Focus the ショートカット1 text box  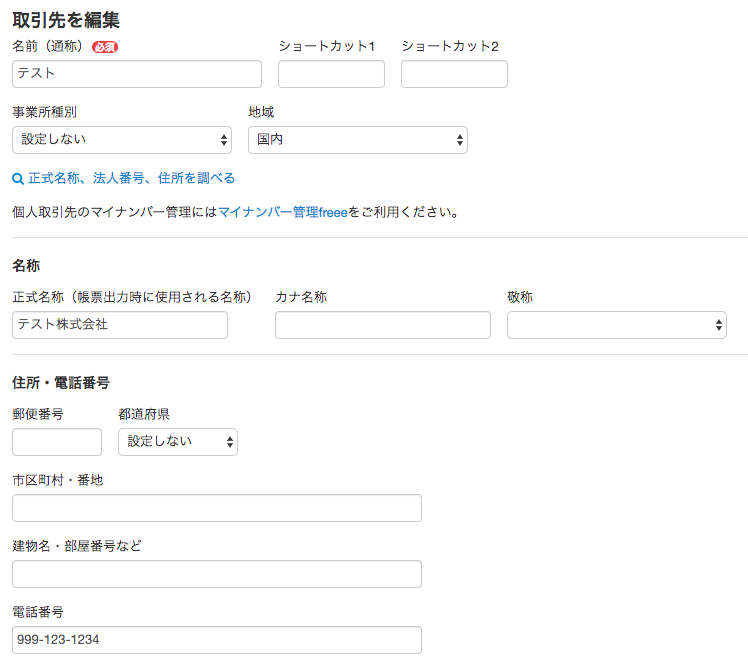click(331, 74)
